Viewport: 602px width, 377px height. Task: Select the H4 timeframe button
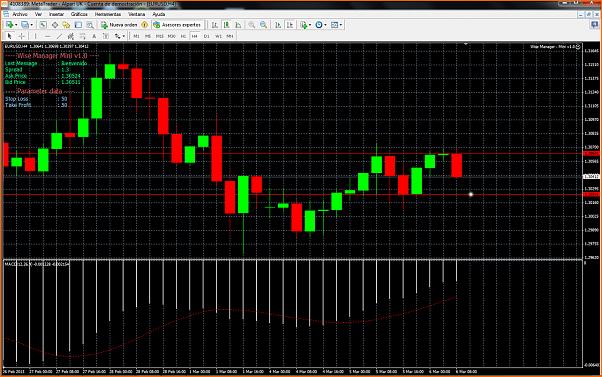pos(195,36)
